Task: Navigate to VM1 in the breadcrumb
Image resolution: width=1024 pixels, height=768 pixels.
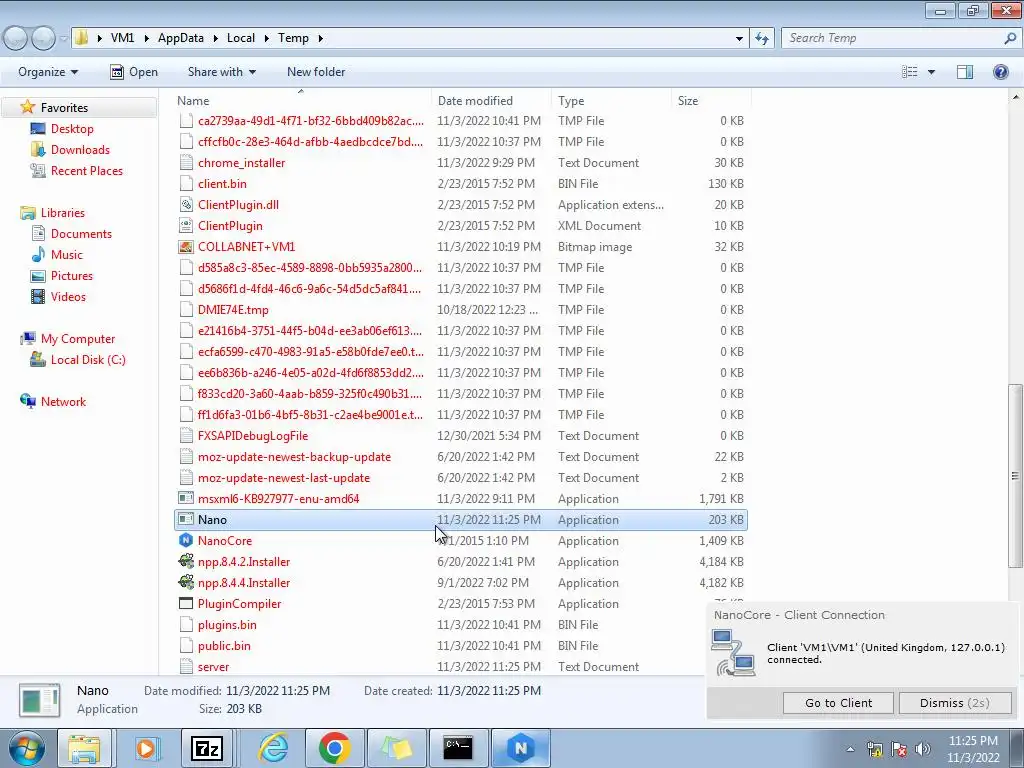Action: (122, 39)
